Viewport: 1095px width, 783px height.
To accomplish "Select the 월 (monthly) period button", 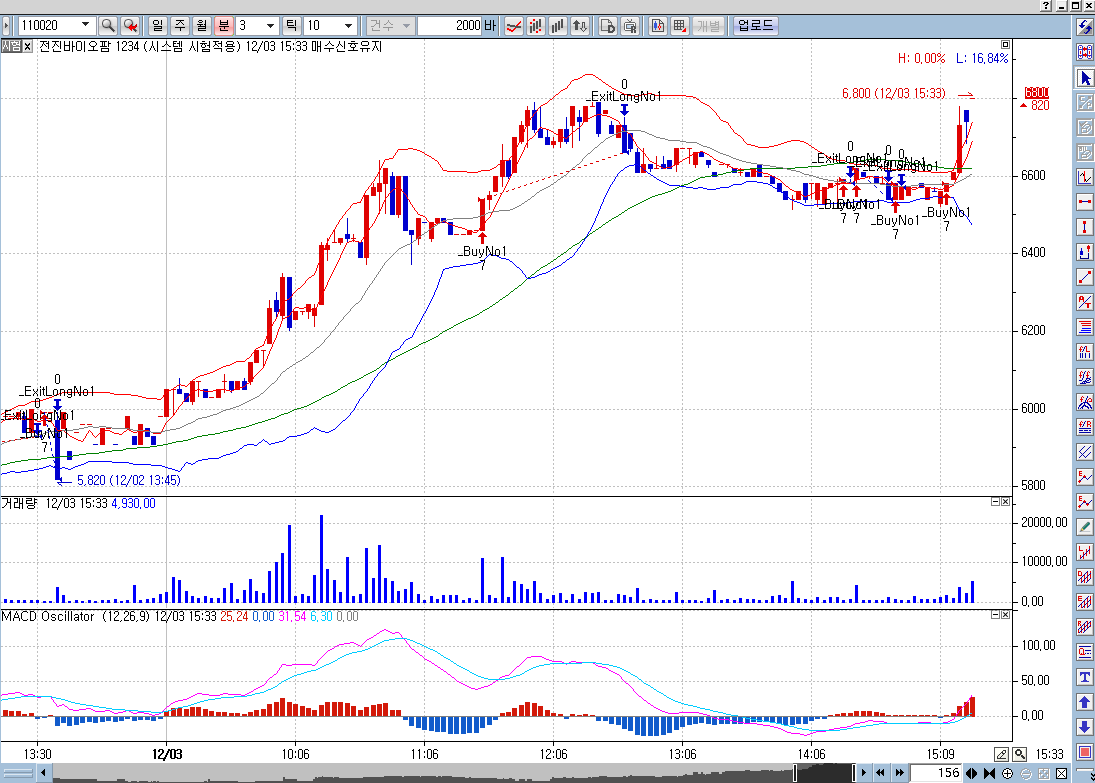I will (x=201, y=25).
